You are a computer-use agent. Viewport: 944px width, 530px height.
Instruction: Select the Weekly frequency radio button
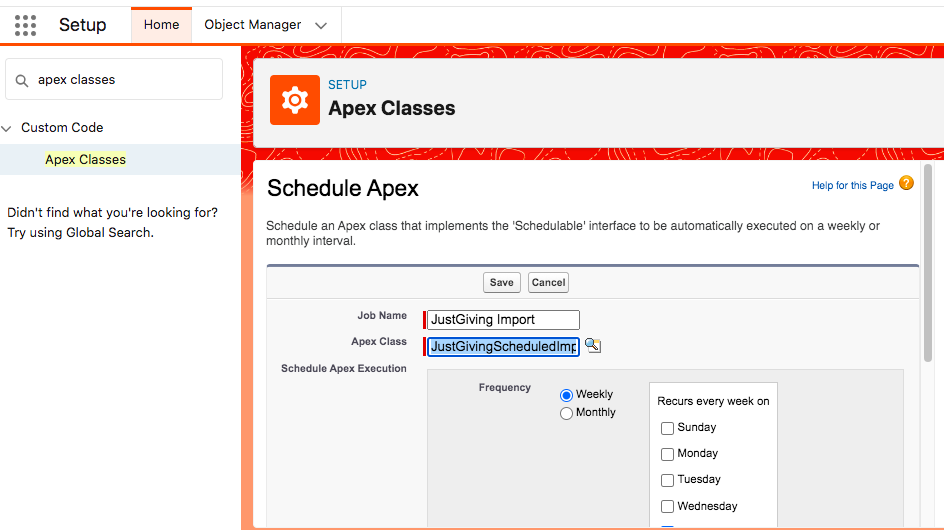pyautogui.click(x=566, y=395)
